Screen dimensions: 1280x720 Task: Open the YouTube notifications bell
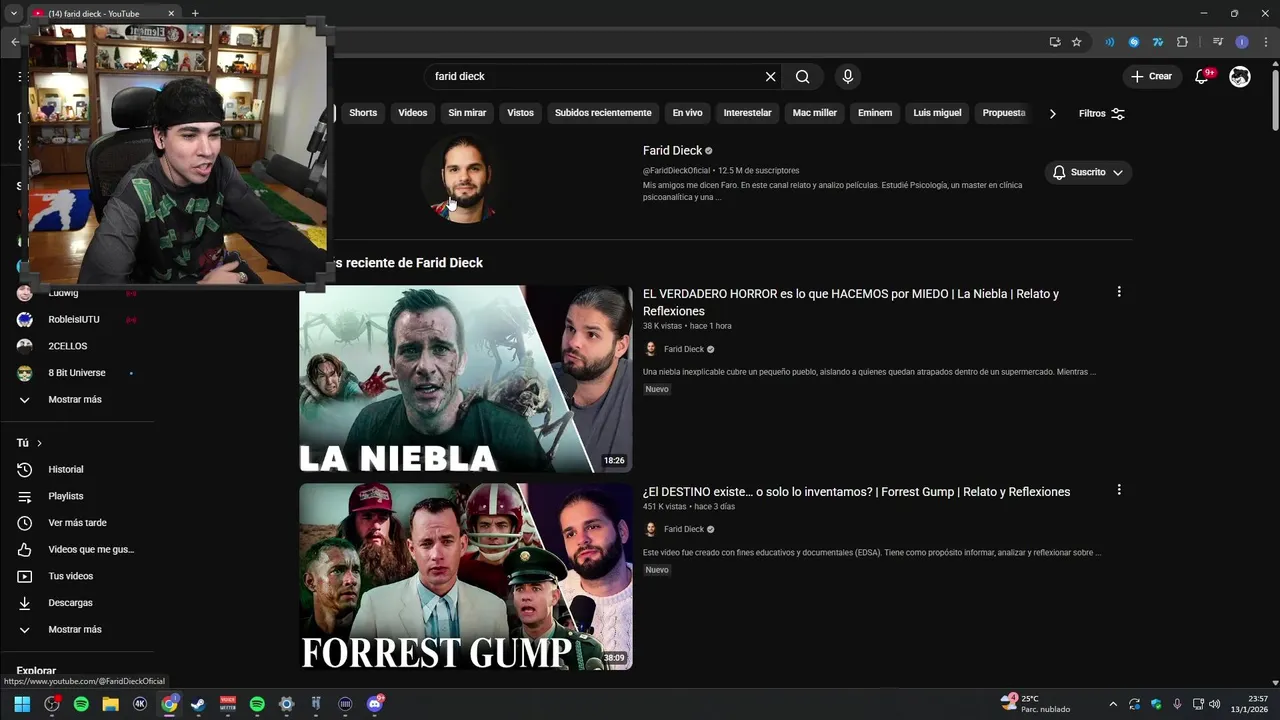click(x=1203, y=76)
